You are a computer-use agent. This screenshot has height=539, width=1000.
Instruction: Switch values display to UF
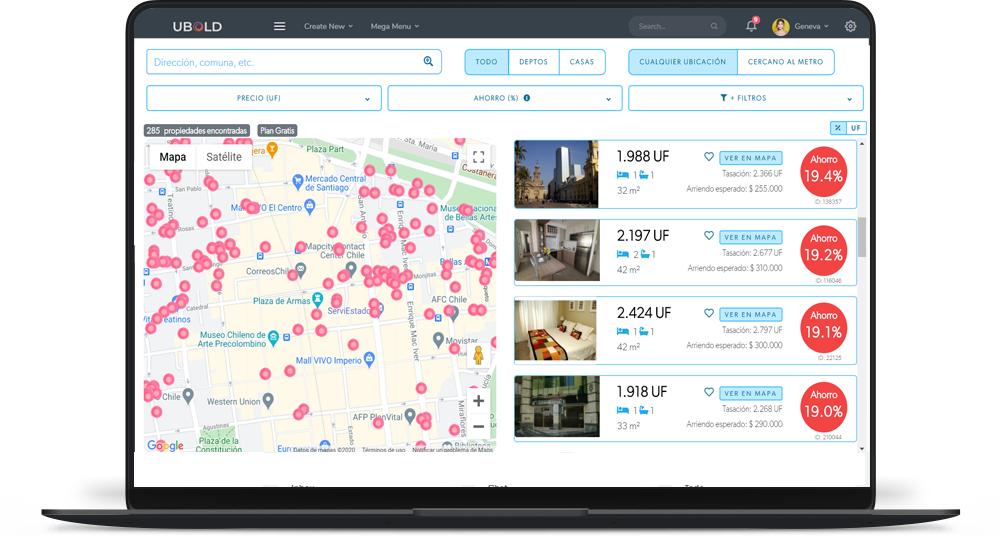(x=856, y=128)
